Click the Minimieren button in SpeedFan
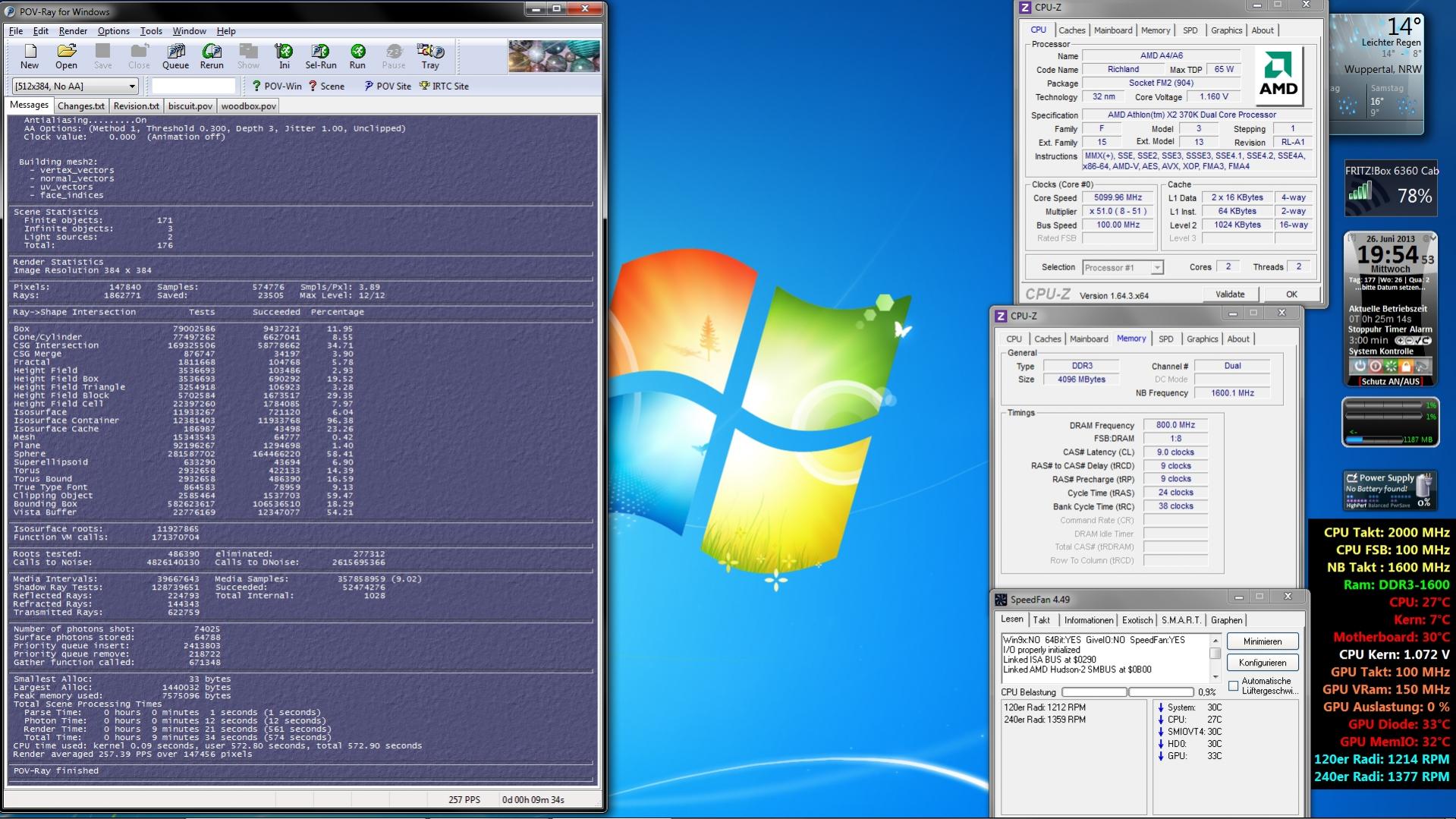Image resolution: width=1456 pixels, height=819 pixels. pos(1263,641)
